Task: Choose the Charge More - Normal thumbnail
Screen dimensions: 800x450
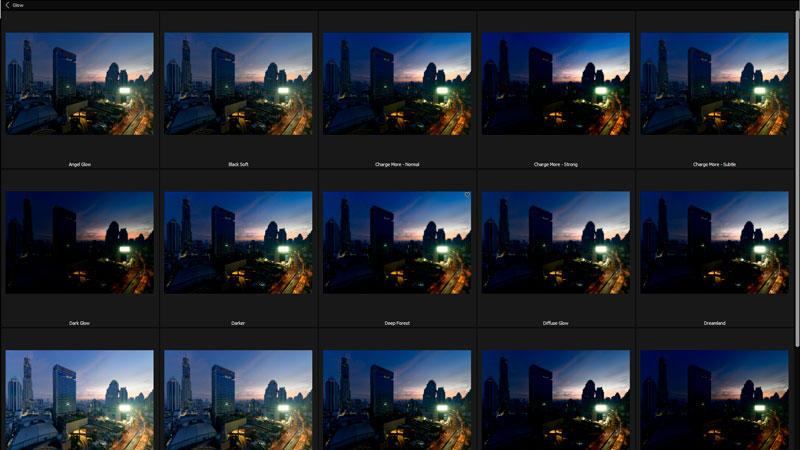Action: click(x=397, y=84)
